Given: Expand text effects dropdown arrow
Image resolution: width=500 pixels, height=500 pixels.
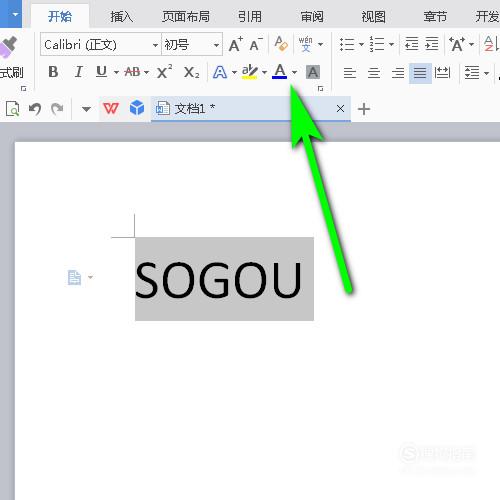Looking at the screenshot, I should click(234, 72).
